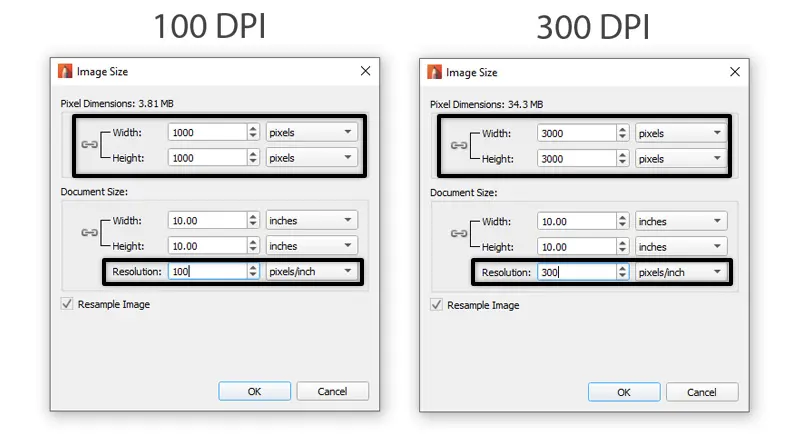Click OK in the 300 DPI dialog
The height and width of the screenshot is (436, 800).
(x=624, y=392)
